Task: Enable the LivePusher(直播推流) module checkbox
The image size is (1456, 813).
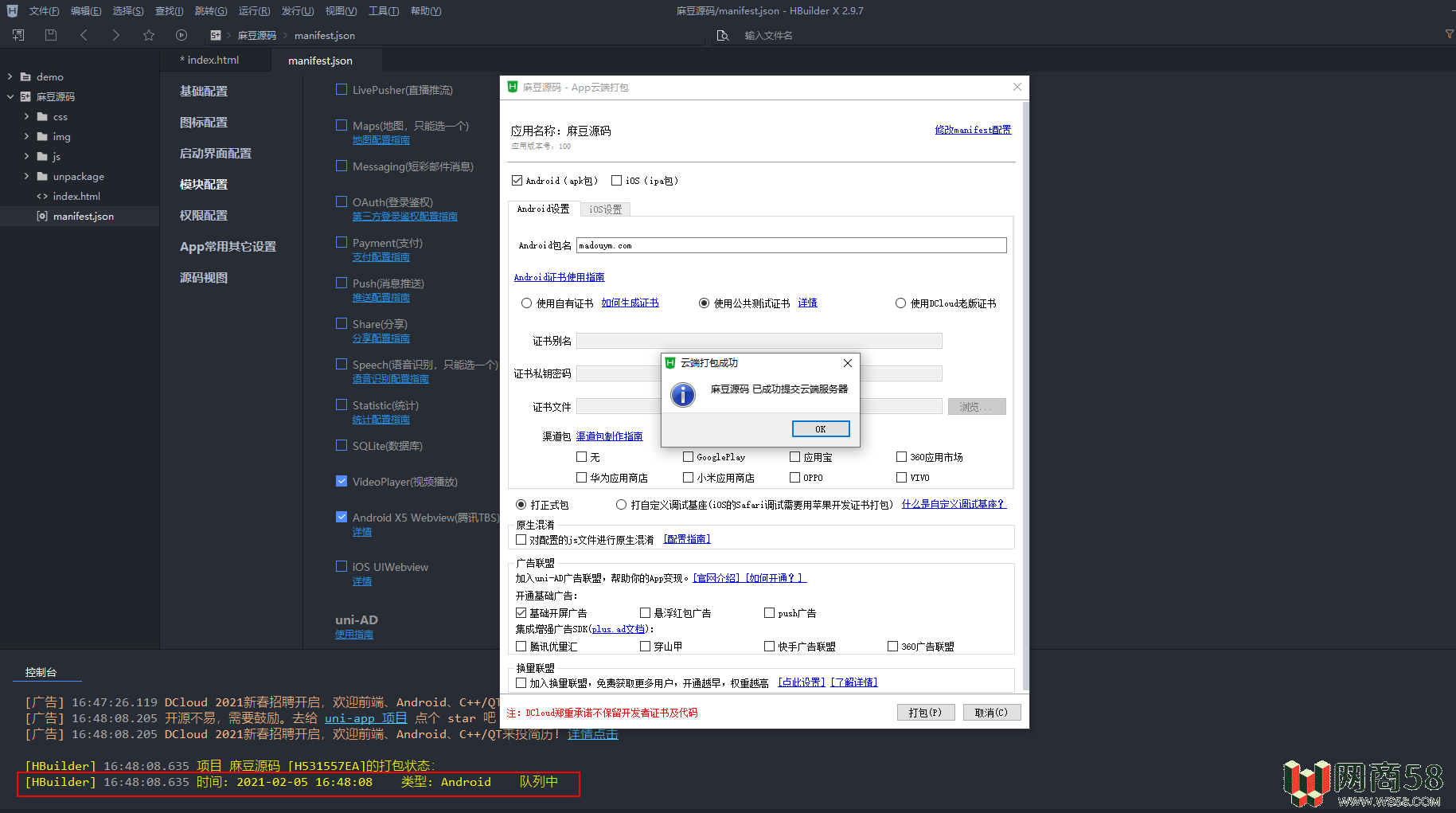Action: click(x=342, y=89)
